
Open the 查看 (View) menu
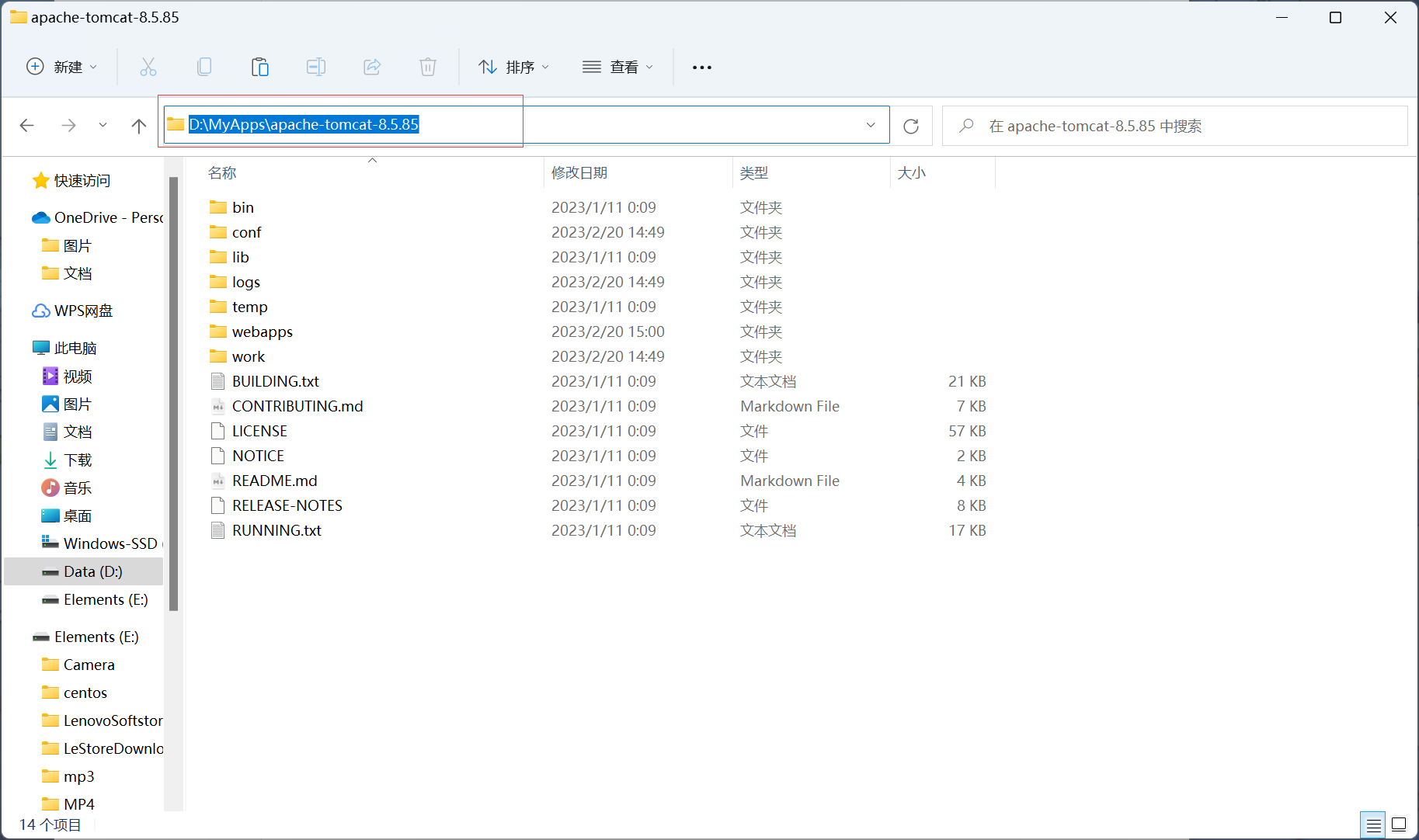(x=618, y=68)
